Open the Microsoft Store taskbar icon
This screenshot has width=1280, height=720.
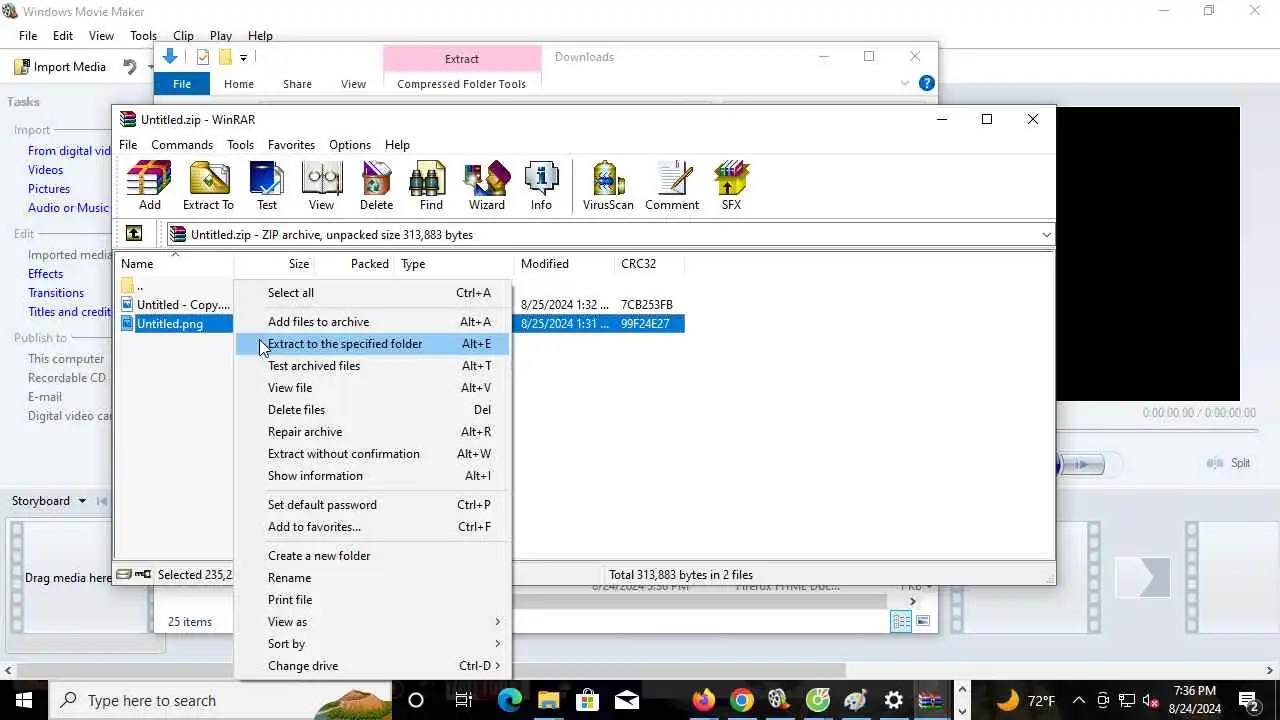588,700
